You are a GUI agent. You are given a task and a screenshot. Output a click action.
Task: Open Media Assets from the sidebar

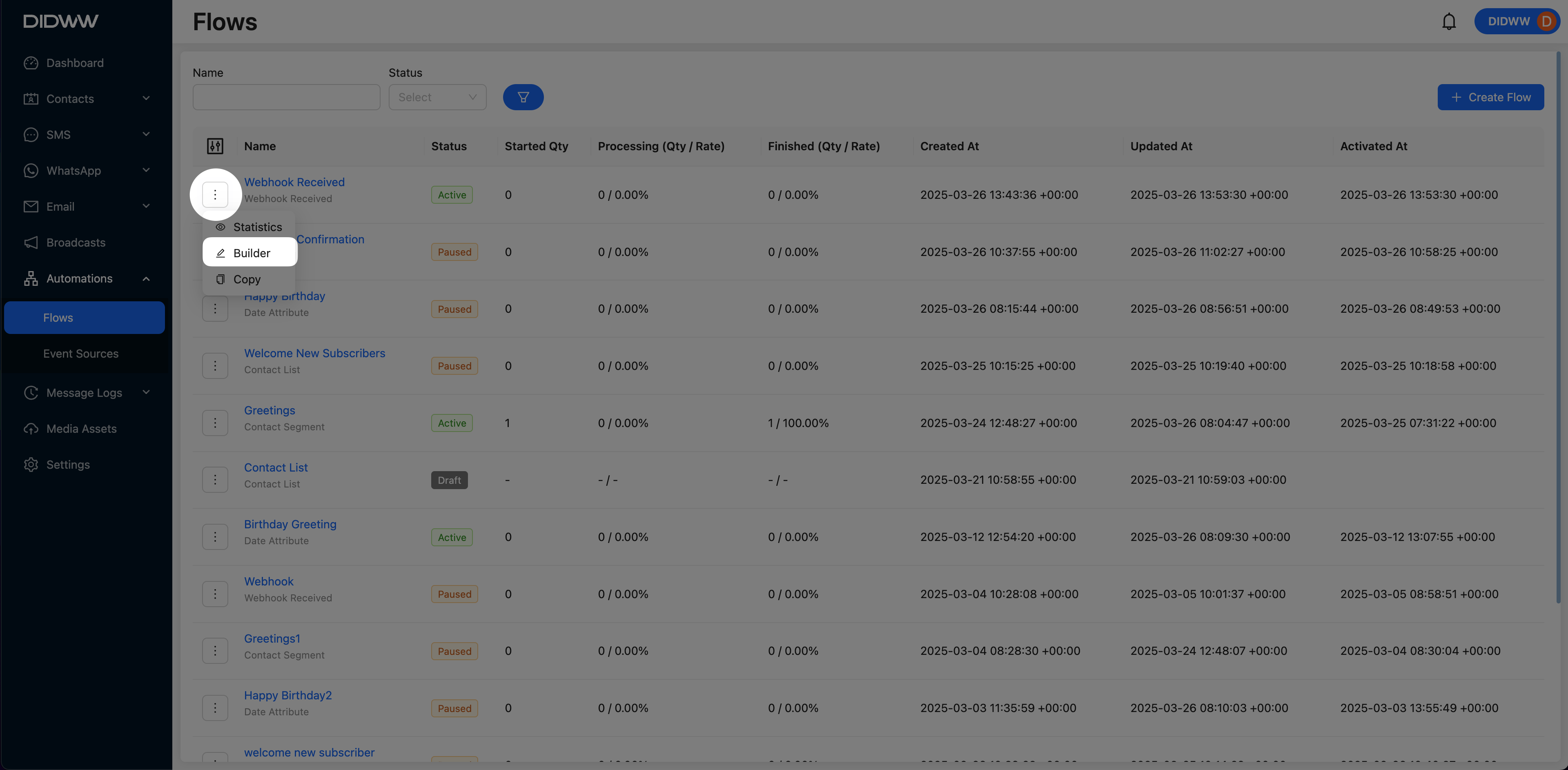(x=81, y=429)
